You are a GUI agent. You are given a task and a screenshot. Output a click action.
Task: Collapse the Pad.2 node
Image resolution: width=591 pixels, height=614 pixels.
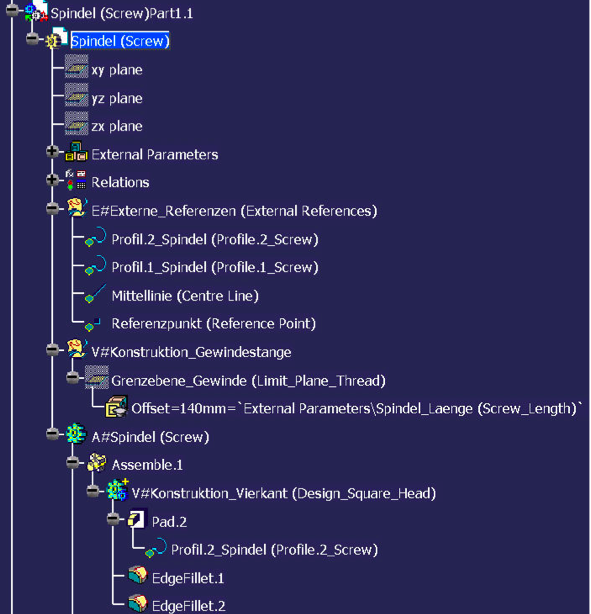coord(113,519)
